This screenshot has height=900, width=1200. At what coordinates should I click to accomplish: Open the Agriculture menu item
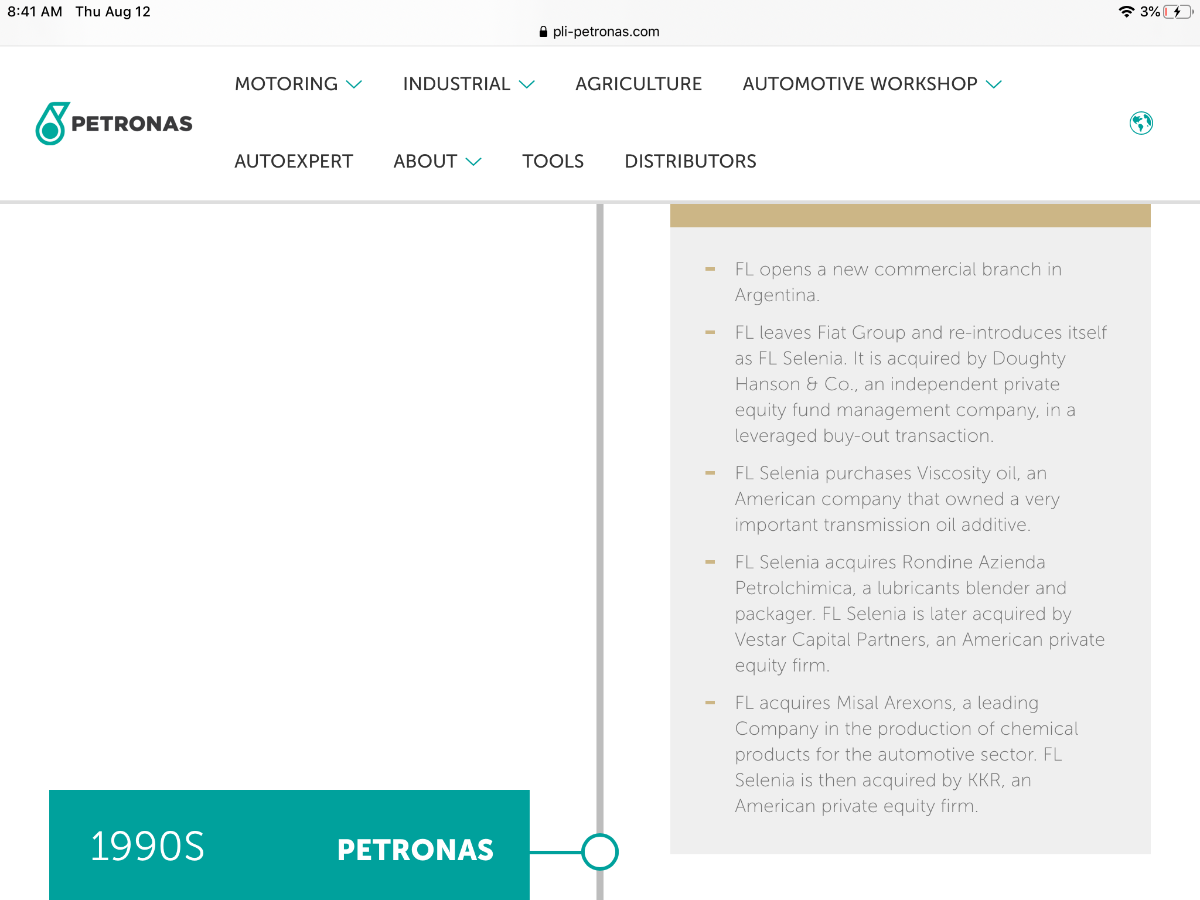coord(638,84)
